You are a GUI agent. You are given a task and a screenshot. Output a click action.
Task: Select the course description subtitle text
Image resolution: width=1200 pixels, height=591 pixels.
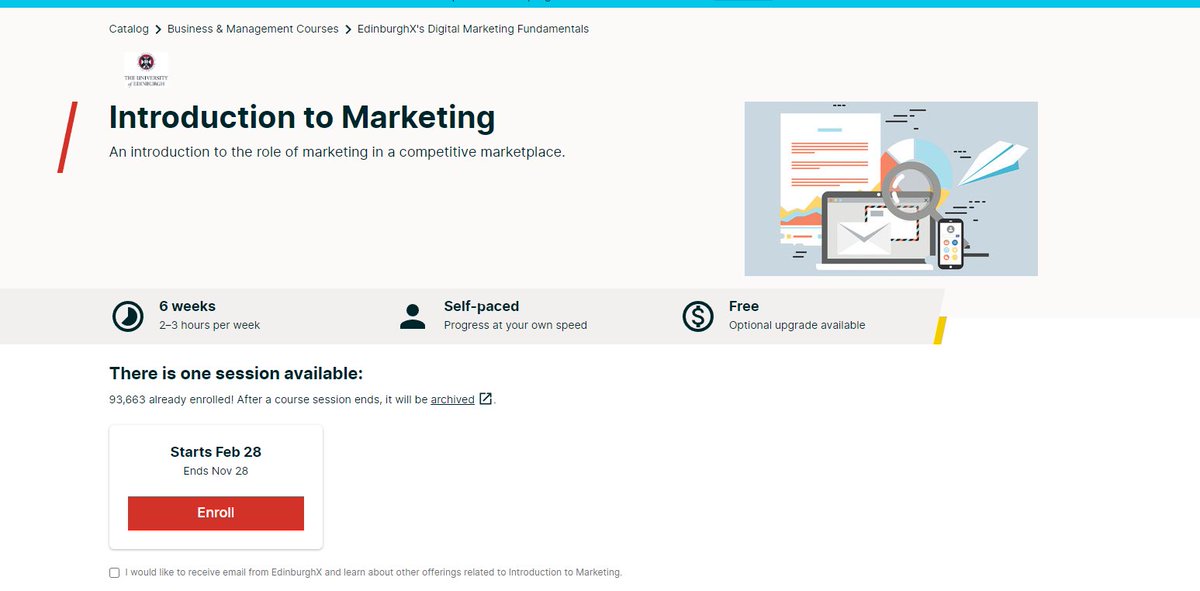[x=337, y=153]
